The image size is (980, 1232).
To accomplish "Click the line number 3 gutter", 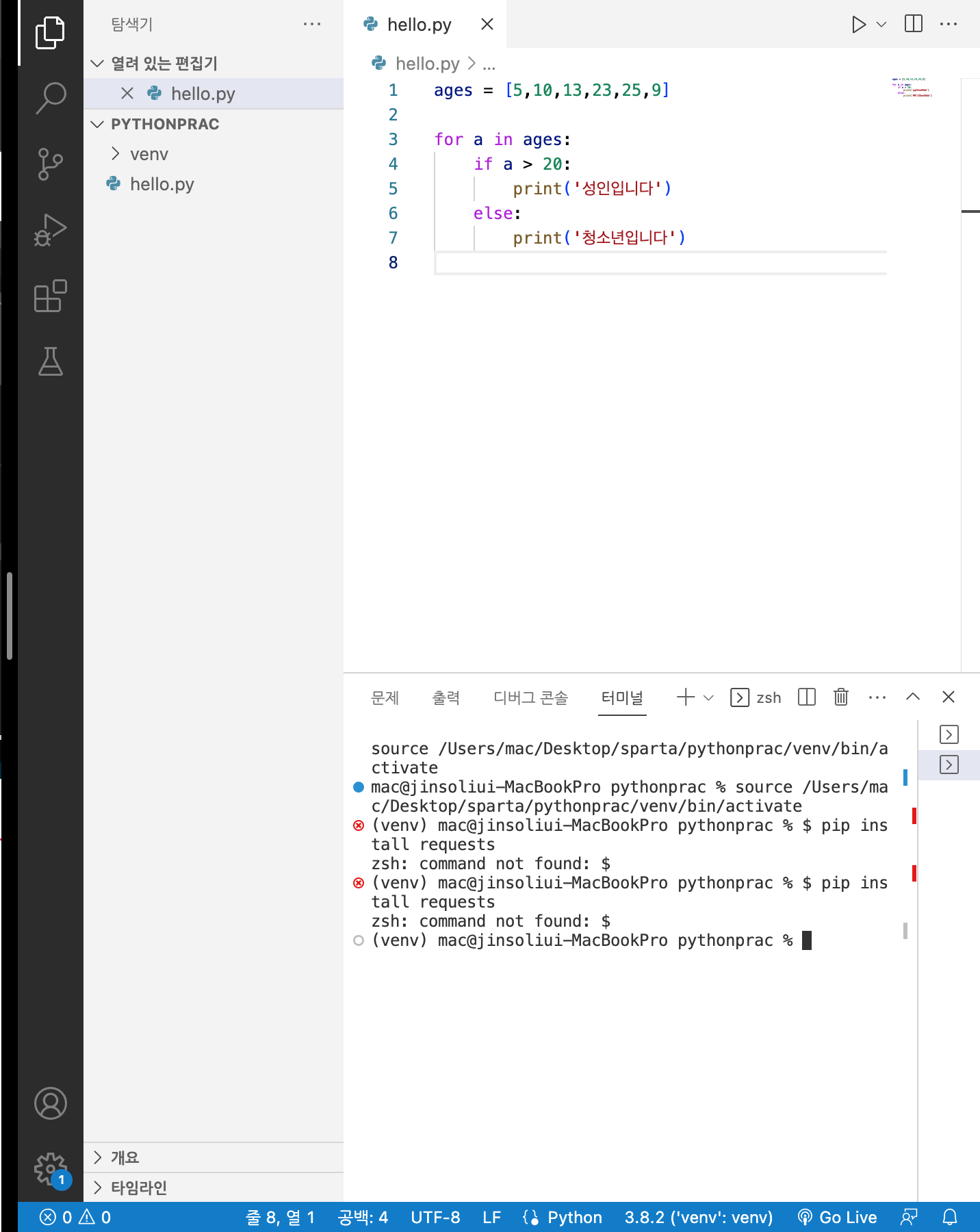I will point(393,140).
